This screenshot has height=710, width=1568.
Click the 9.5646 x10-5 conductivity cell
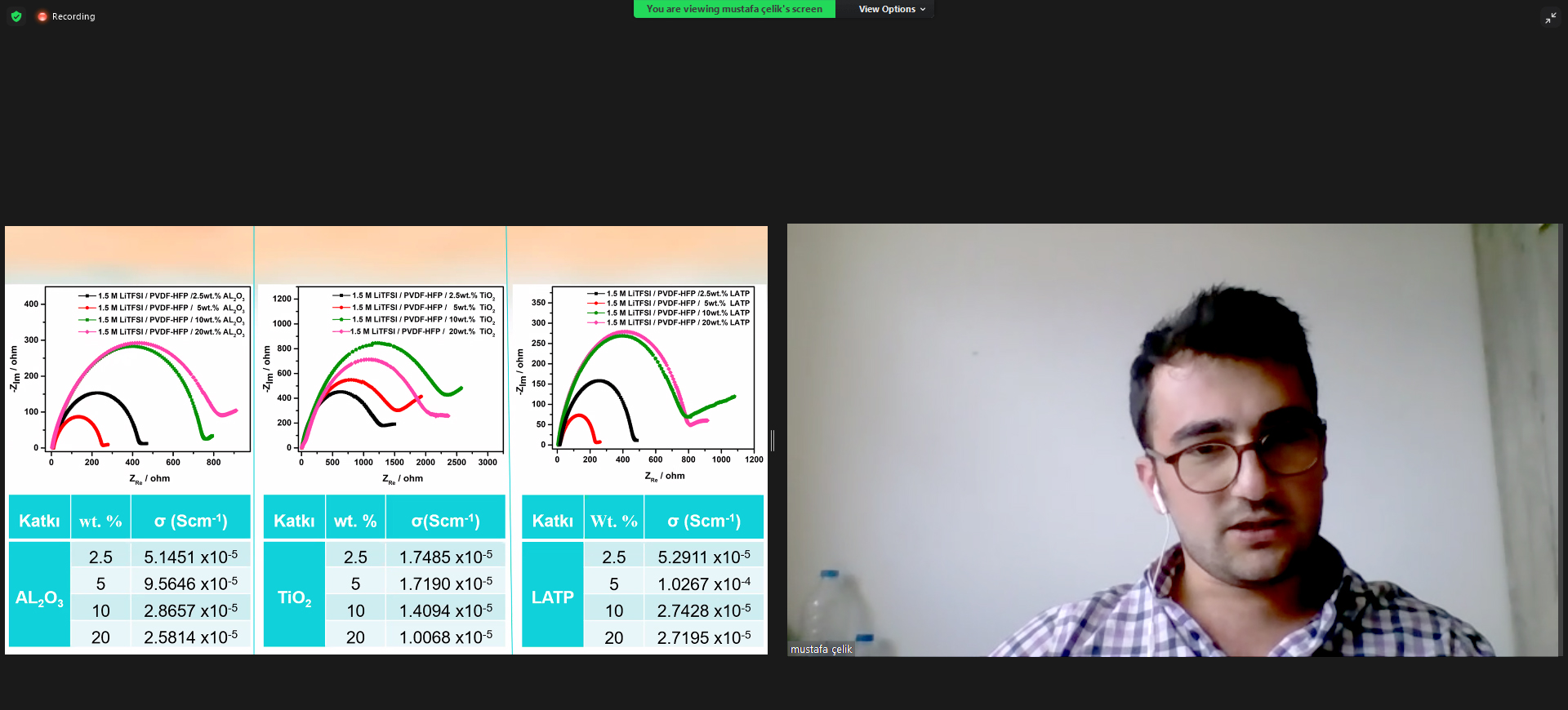tap(190, 584)
